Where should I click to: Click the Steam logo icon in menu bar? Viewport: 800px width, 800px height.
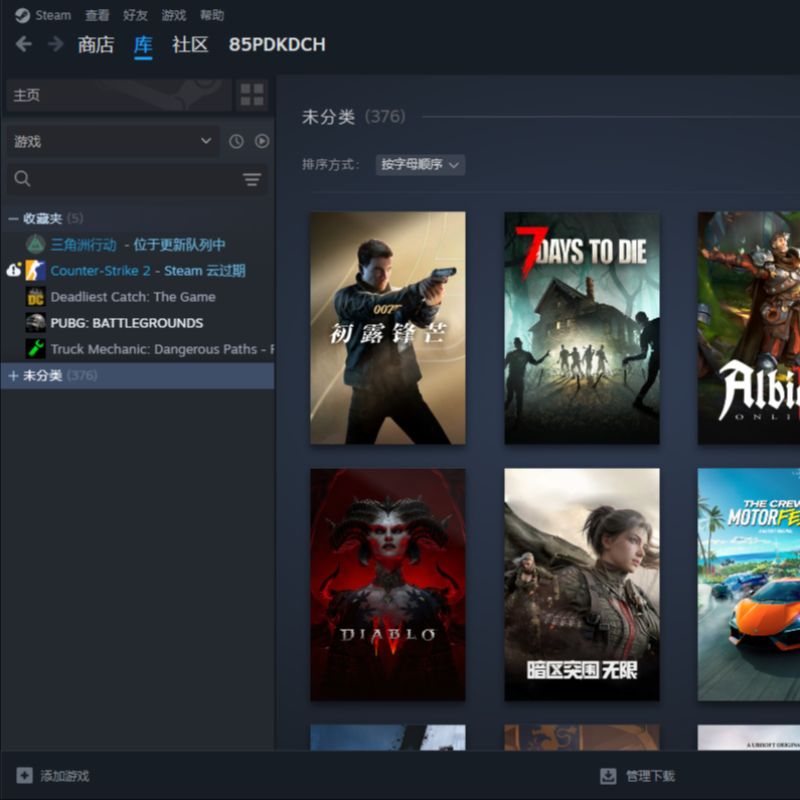pyautogui.click(x=22, y=15)
